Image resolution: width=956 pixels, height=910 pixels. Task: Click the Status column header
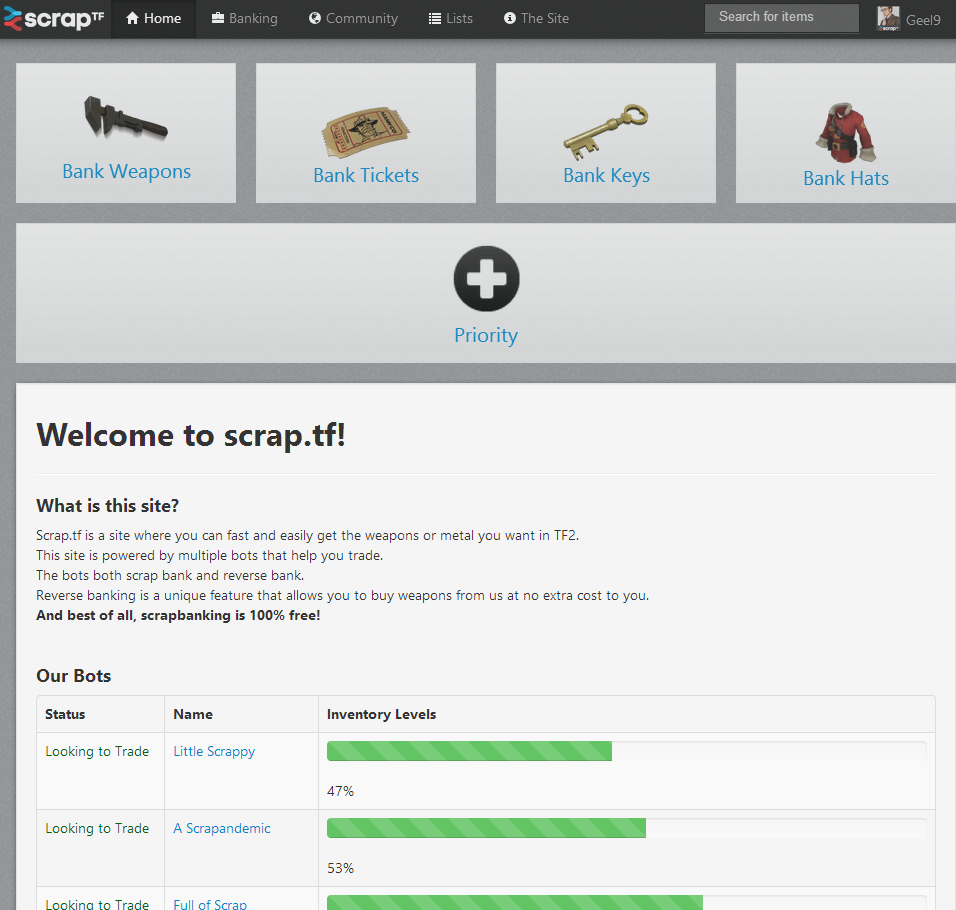[x=65, y=714]
